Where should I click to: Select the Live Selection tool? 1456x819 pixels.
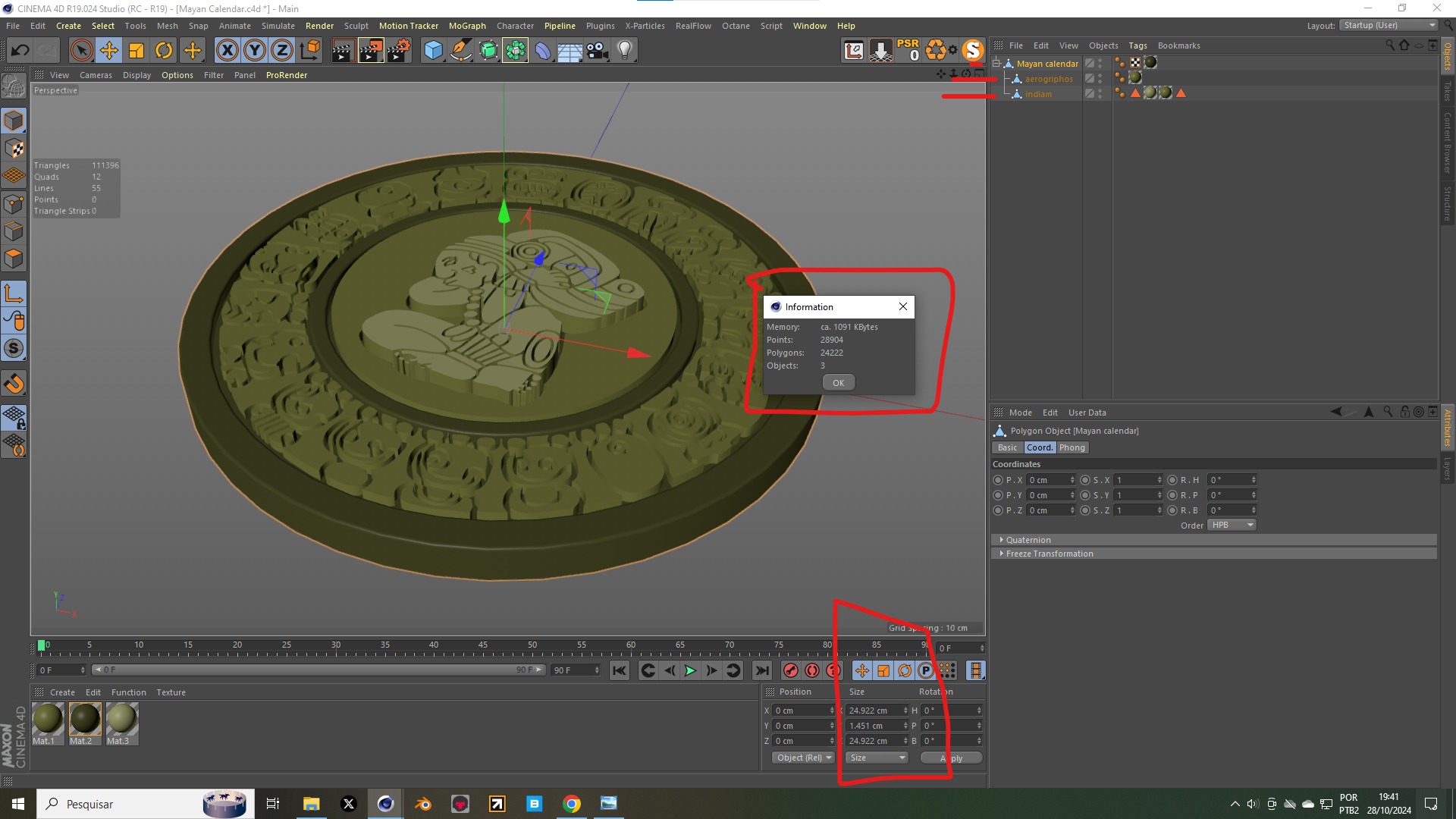(x=81, y=51)
